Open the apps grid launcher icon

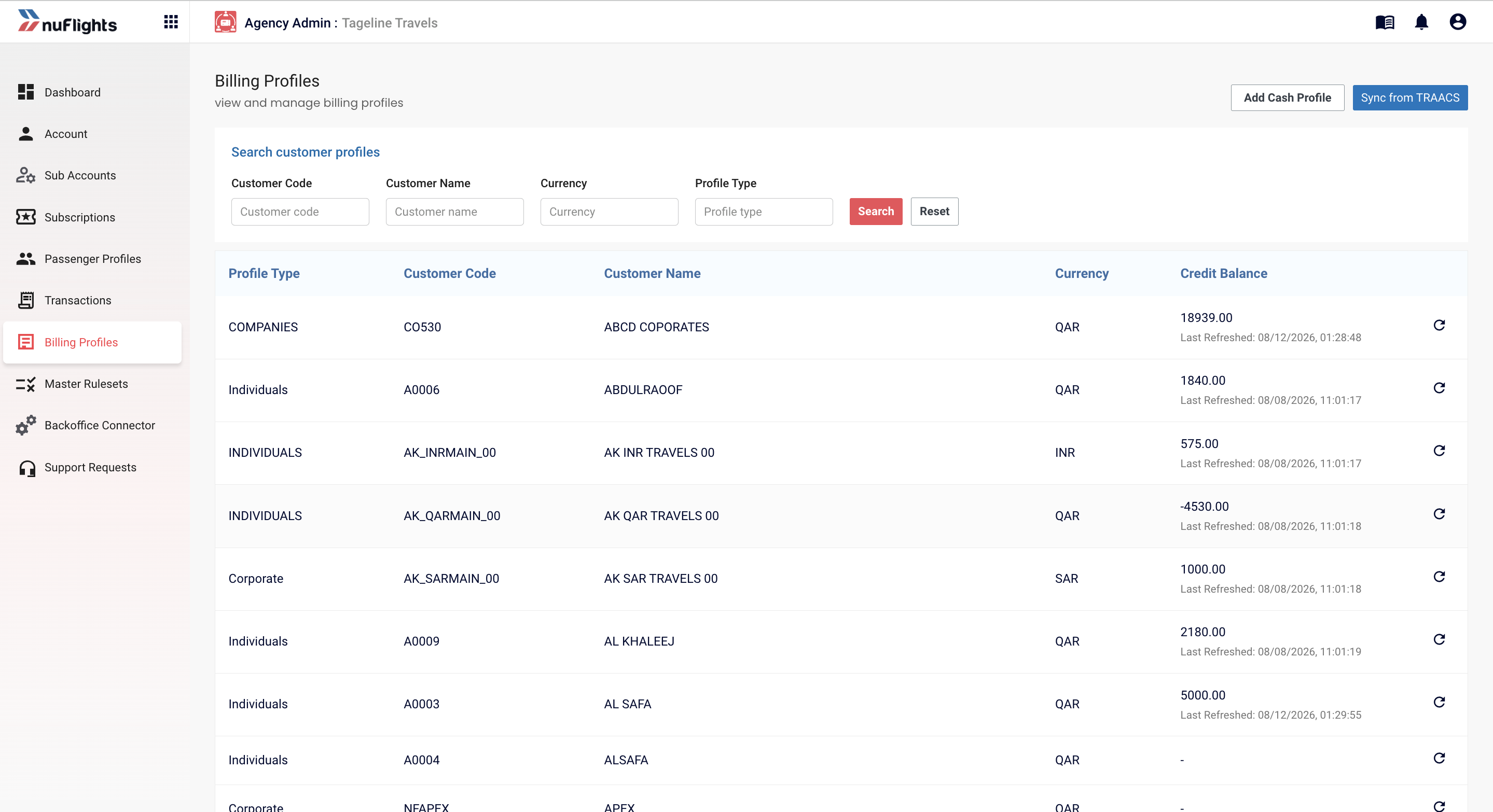point(170,22)
